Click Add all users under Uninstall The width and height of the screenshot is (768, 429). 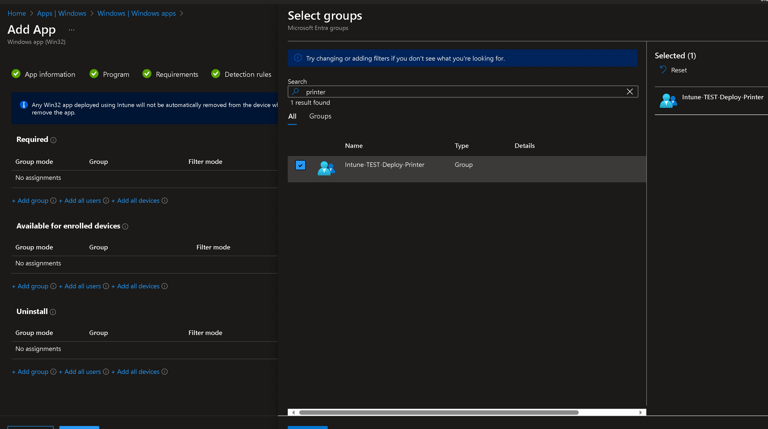(x=80, y=372)
